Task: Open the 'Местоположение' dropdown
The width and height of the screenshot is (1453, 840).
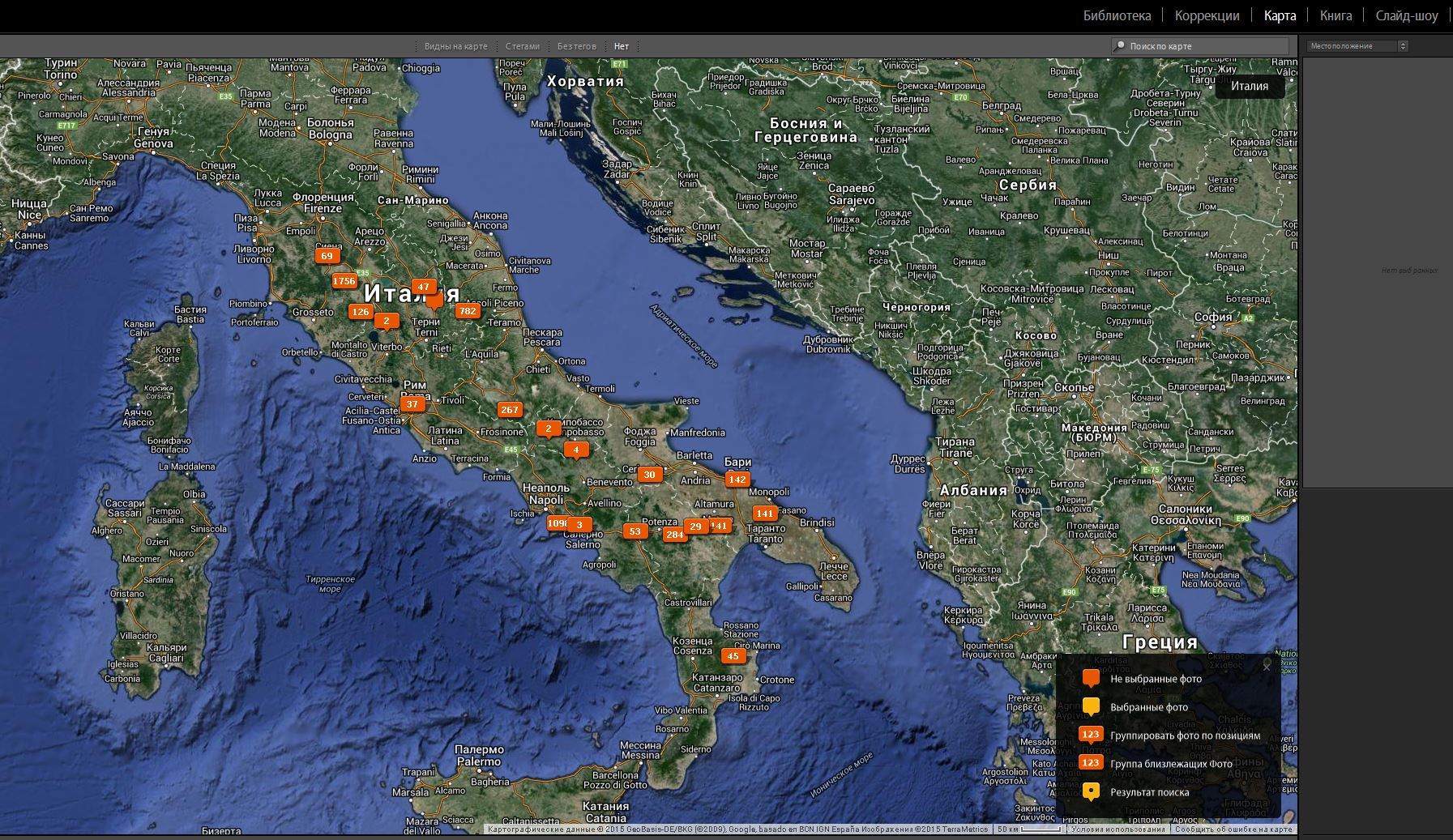Action: click(1357, 46)
